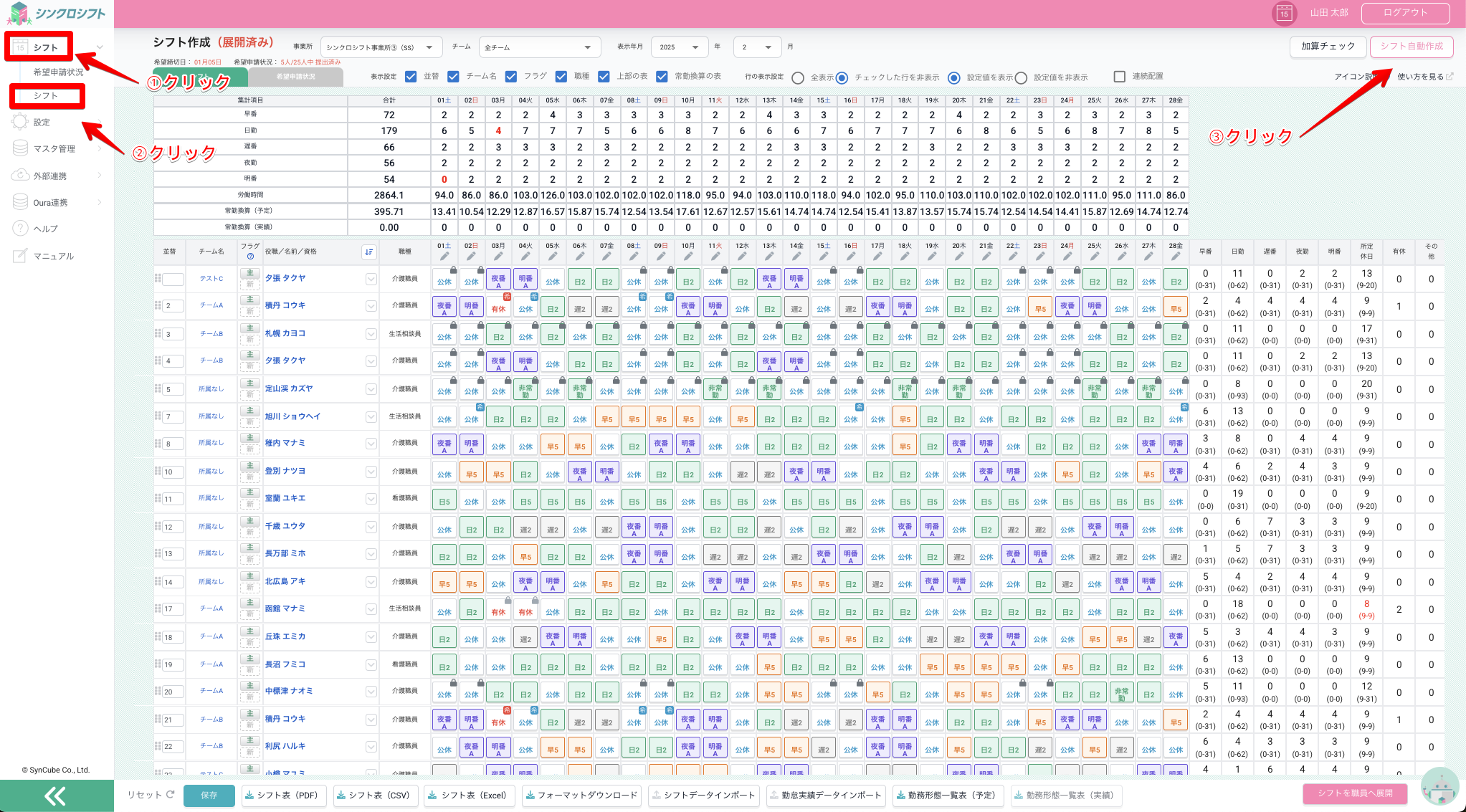Open 希望申請状況 in sidebar menu
The image size is (1466, 812).
click(x=58, y=72)
